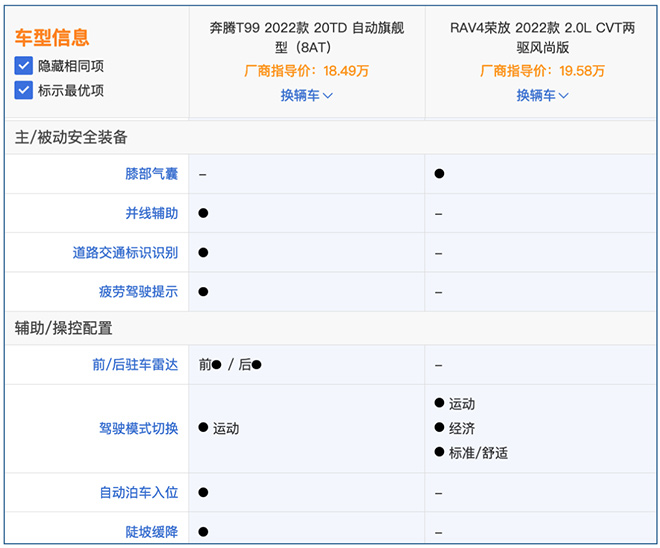Open 换辆车 dropdown under RAV4荣放

pos(543,96)
